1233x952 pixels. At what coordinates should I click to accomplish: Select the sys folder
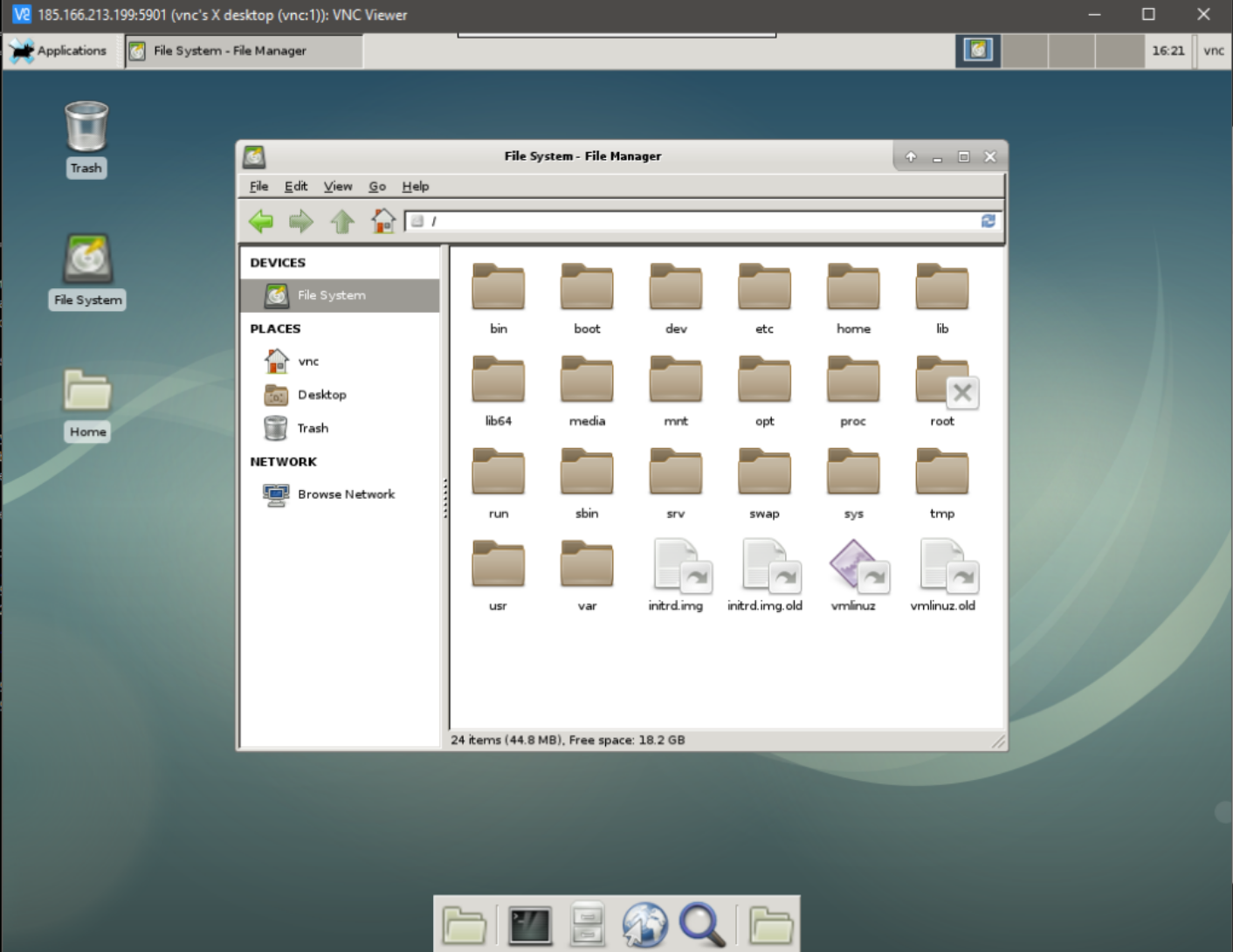[853, 483]
